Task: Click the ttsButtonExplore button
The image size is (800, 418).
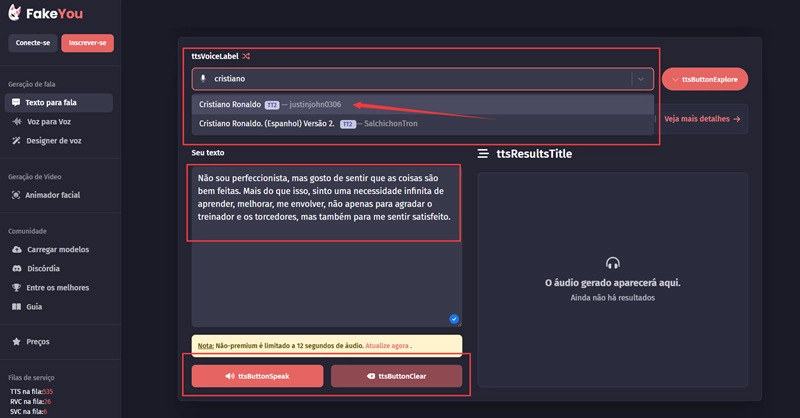Action: tap(705, 80)
